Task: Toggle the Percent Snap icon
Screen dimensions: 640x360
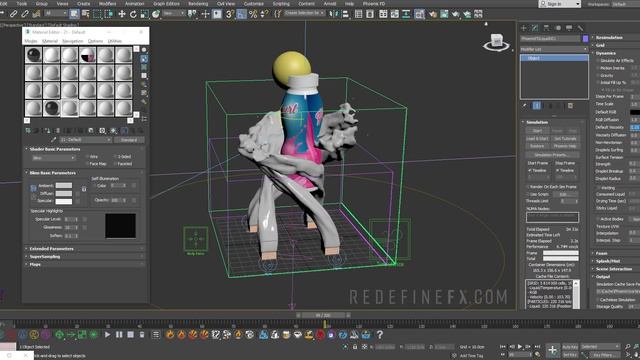Action: point(253,14)
